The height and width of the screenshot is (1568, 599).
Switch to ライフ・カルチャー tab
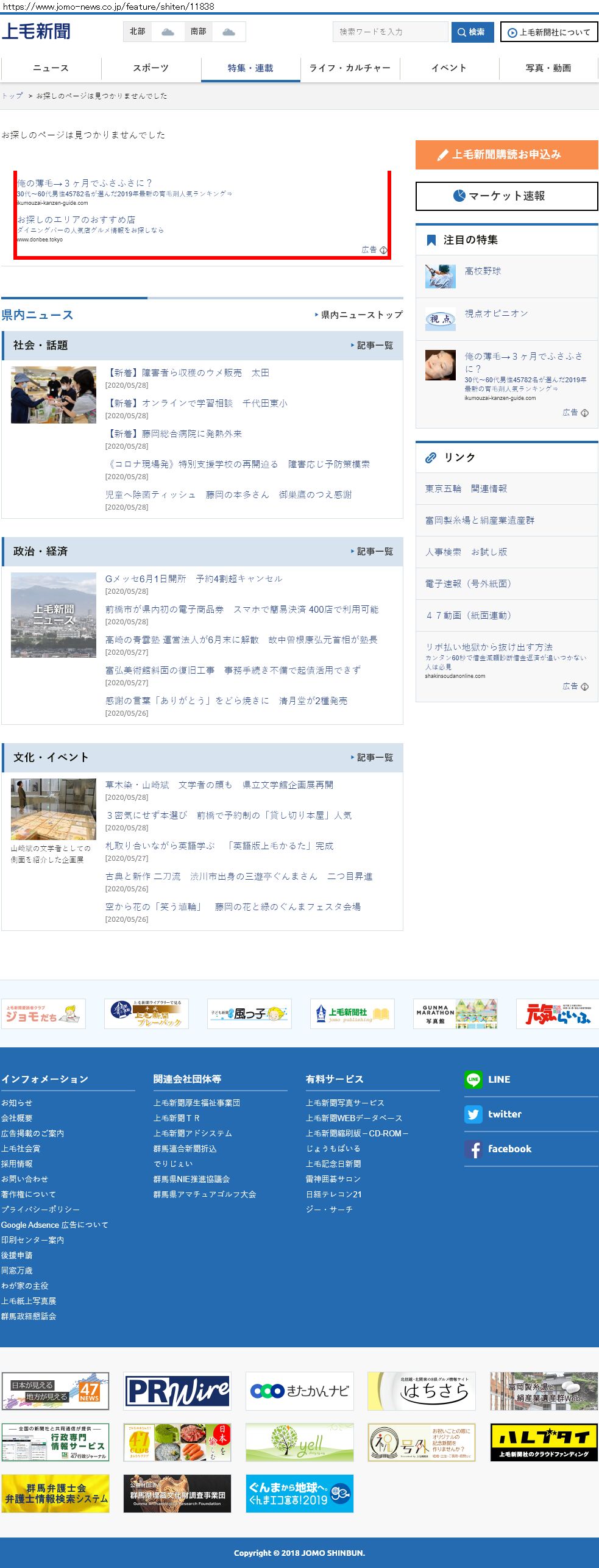pyautogui.click(x=350, y=68)
